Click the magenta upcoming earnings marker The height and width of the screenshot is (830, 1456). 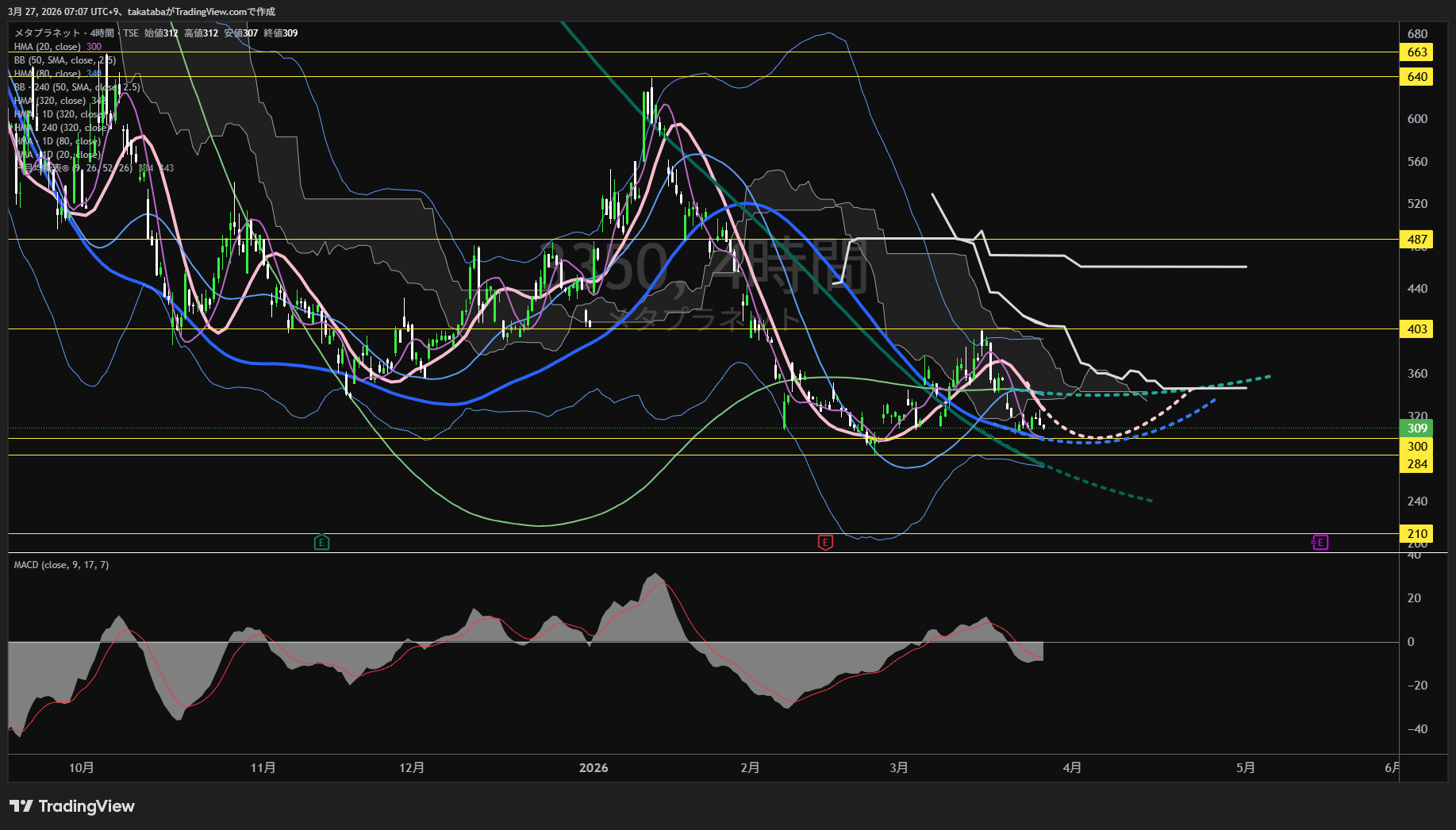(1320, 543)
